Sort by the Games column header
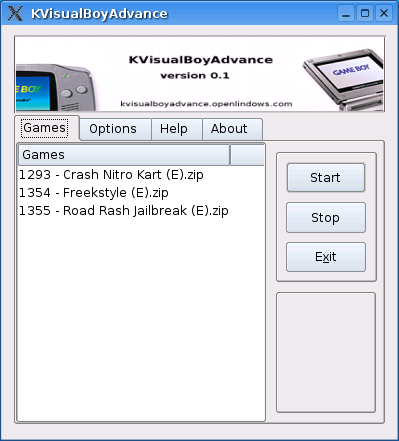 [x=124, y=155]
